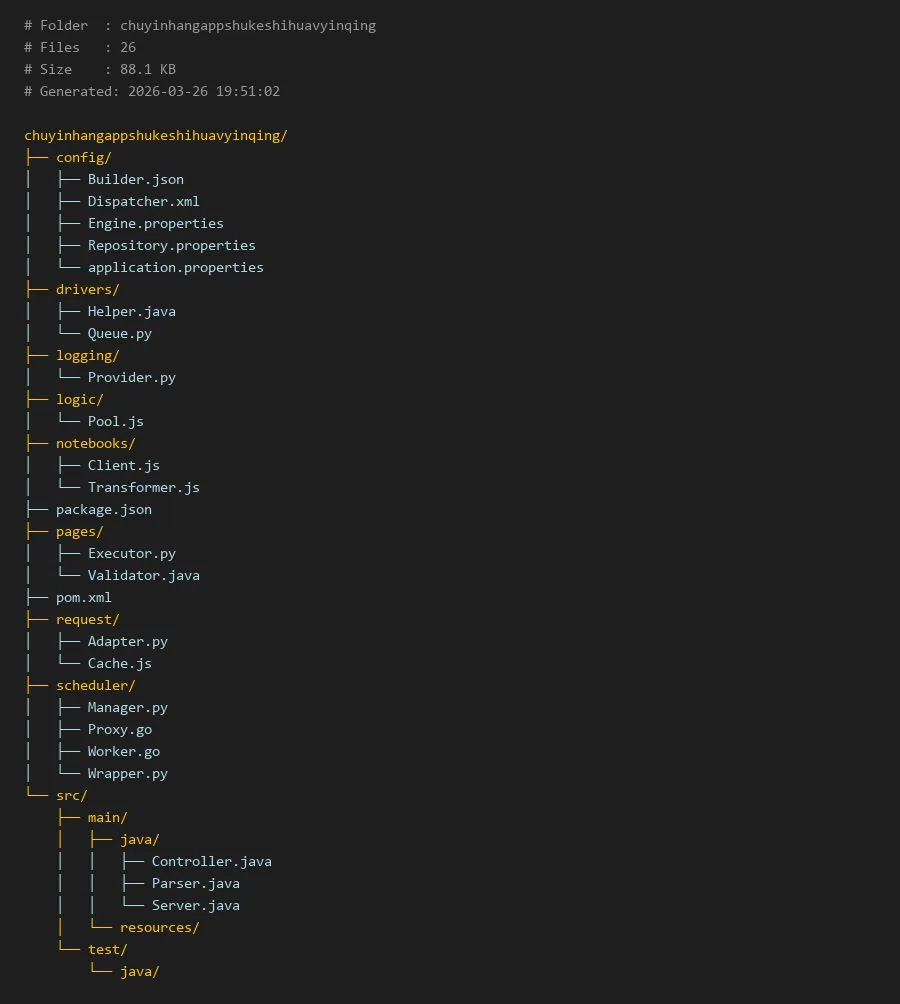Select Builder.json in the tree
The image size is (900, 1004).
(x=135, y=179)
